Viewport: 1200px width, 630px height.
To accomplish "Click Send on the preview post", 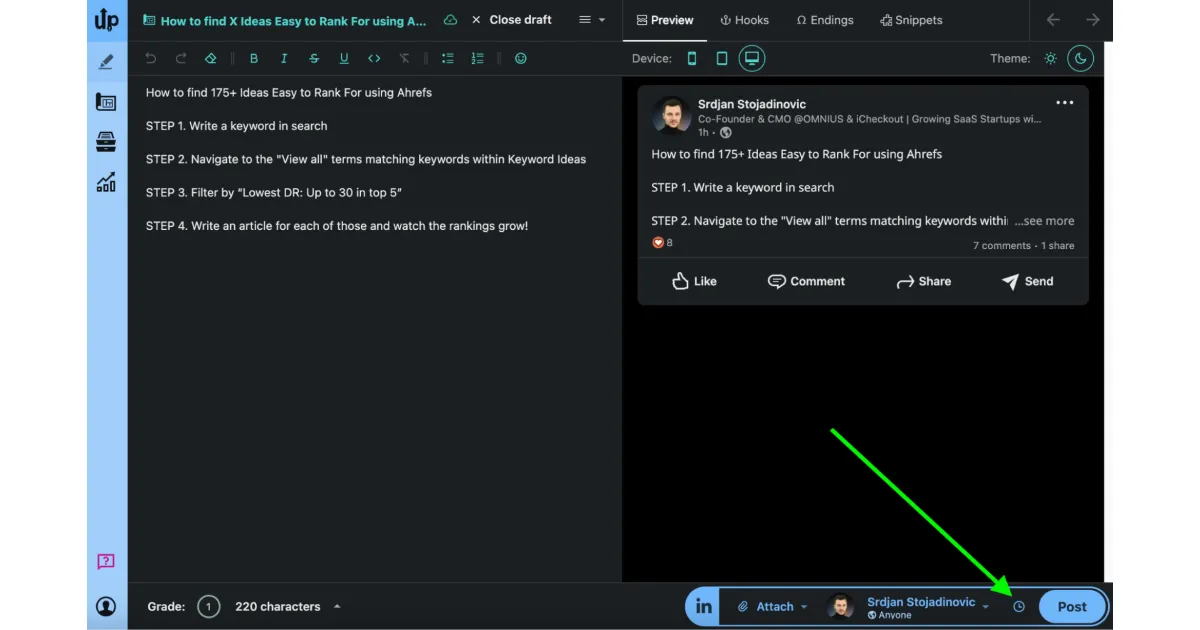I will tap(1027, 281).
